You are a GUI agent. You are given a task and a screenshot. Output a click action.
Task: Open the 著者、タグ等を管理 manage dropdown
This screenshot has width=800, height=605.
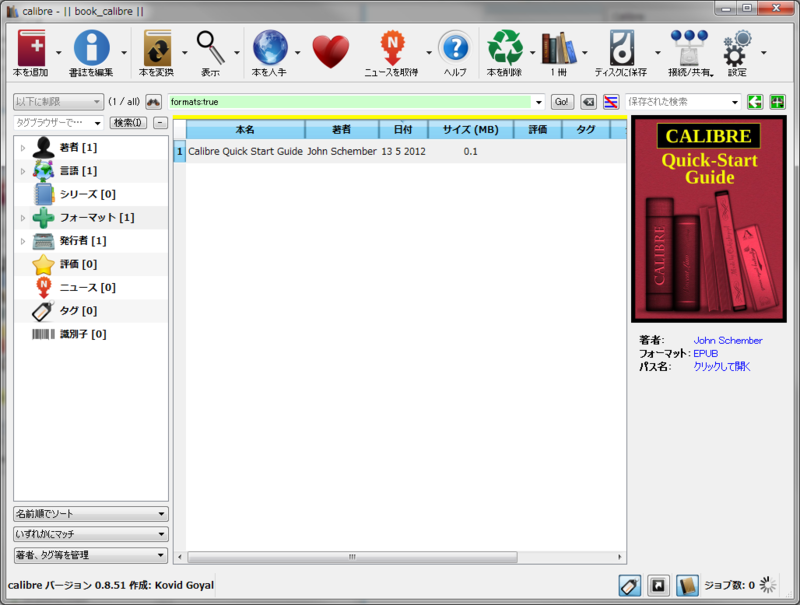coord(91,555)
